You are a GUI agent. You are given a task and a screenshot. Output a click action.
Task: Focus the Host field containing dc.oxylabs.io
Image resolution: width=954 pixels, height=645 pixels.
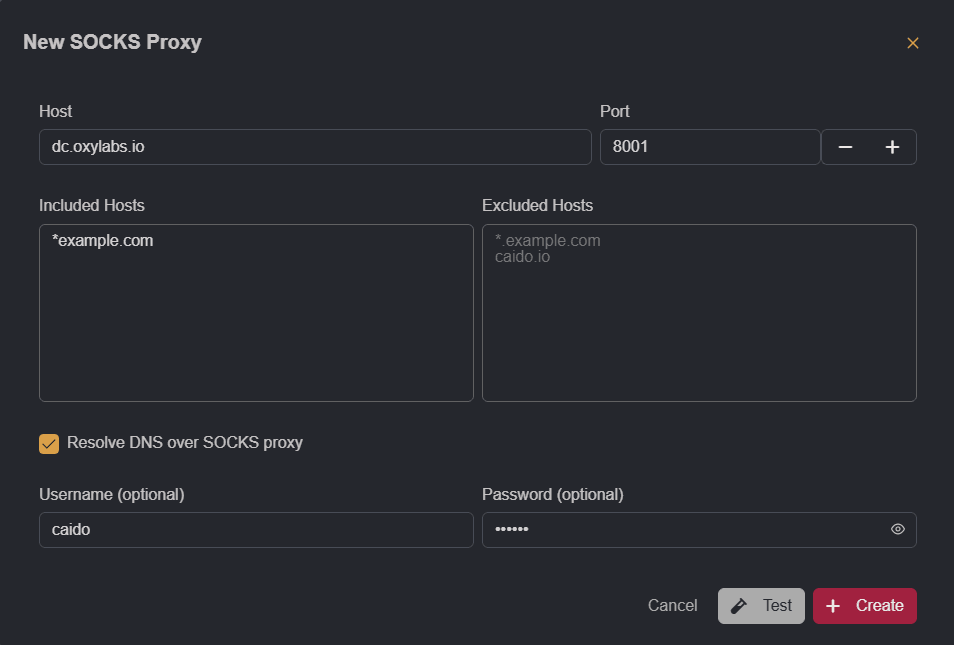[x=315, y=146]
